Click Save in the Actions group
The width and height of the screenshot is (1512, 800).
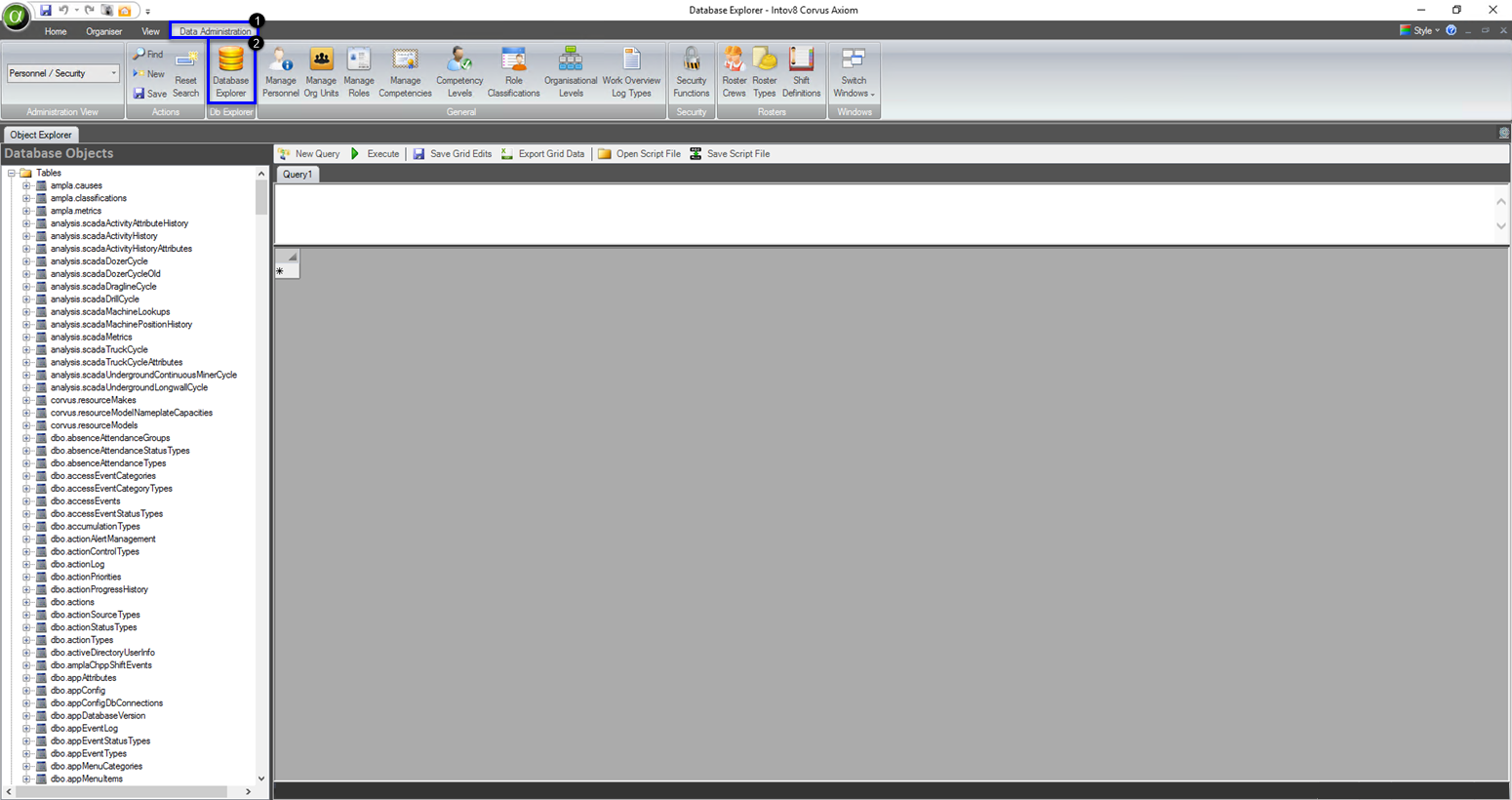coord(150,94)
